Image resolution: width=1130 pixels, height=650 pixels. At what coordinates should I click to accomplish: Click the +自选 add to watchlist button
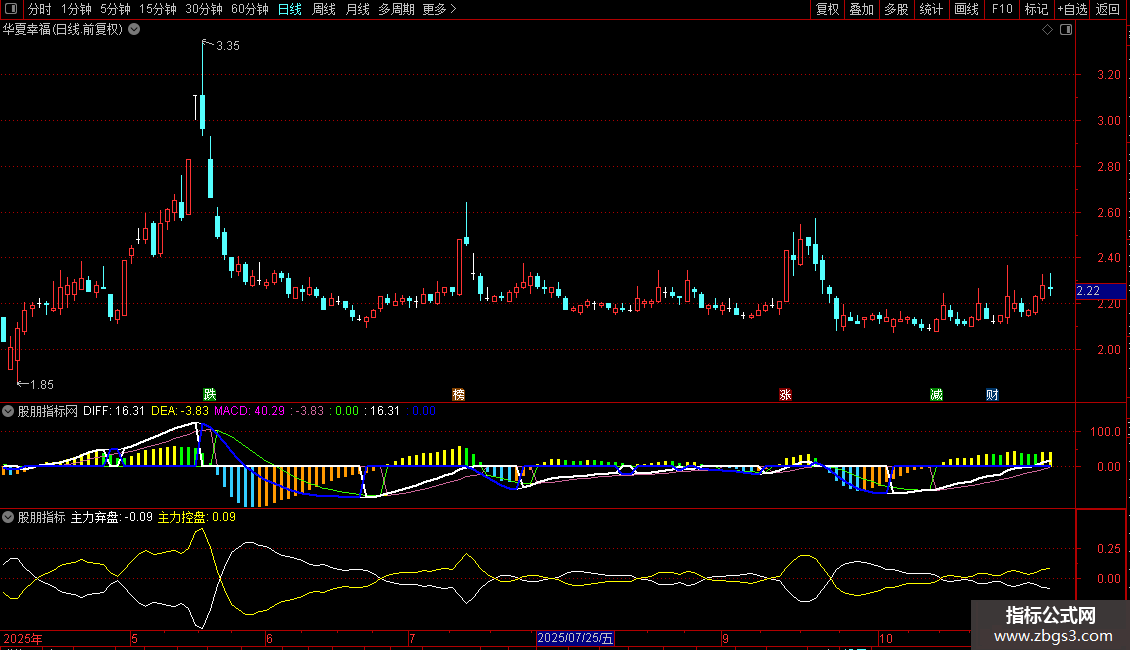1071,10
